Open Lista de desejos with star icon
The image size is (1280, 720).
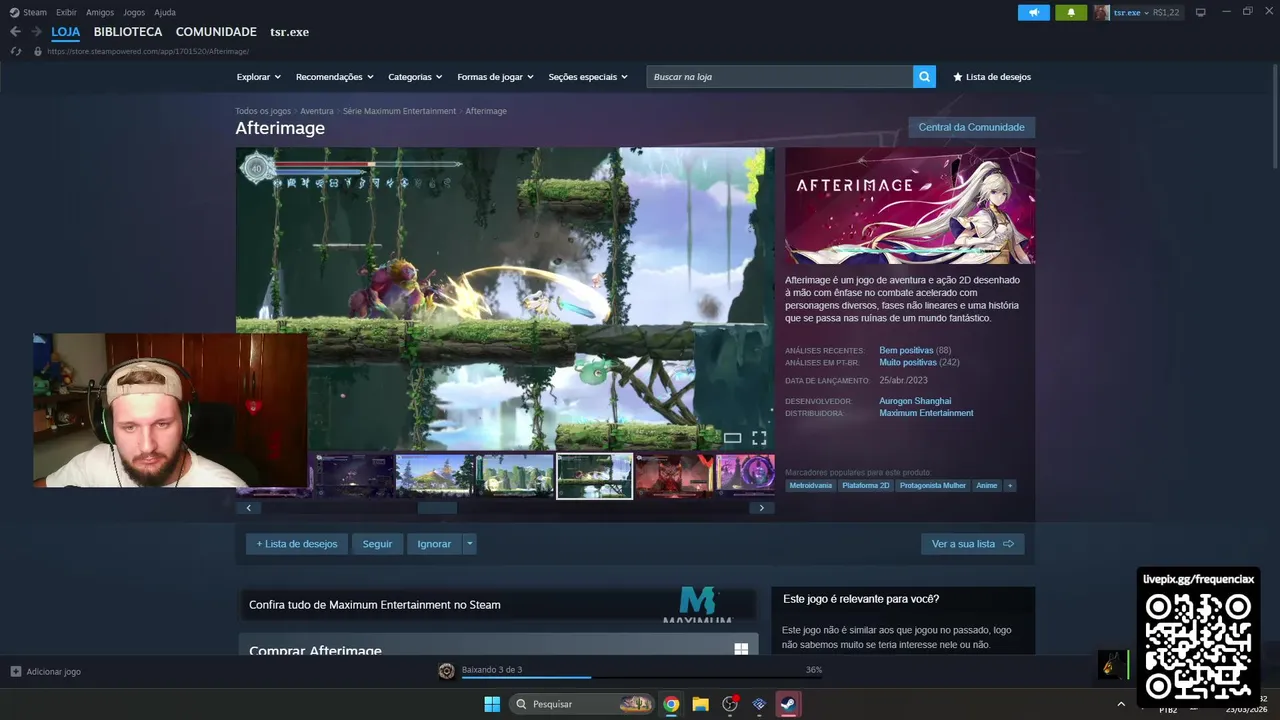tap(992, 77)
